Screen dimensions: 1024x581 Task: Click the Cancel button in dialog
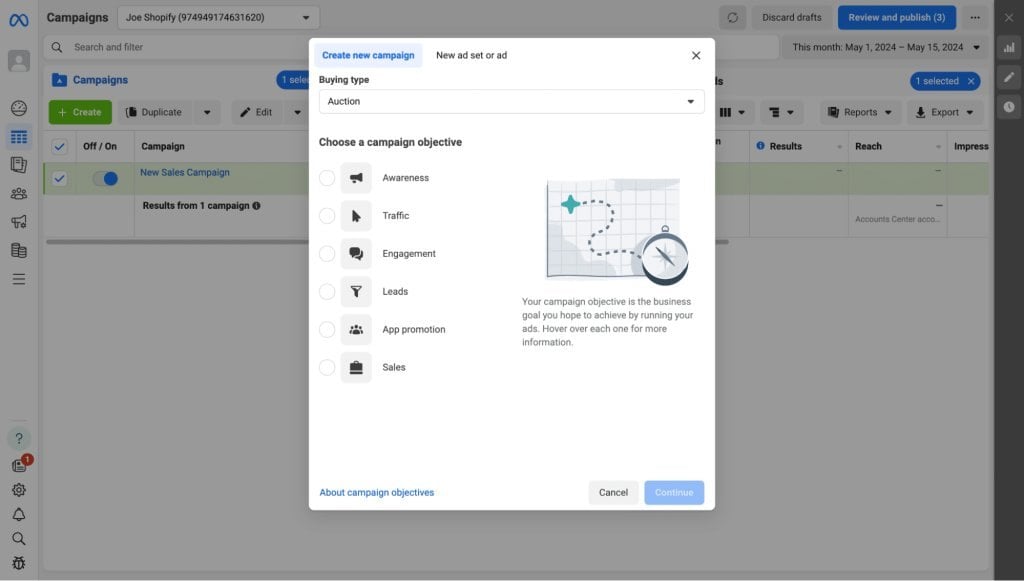point(613,492)
